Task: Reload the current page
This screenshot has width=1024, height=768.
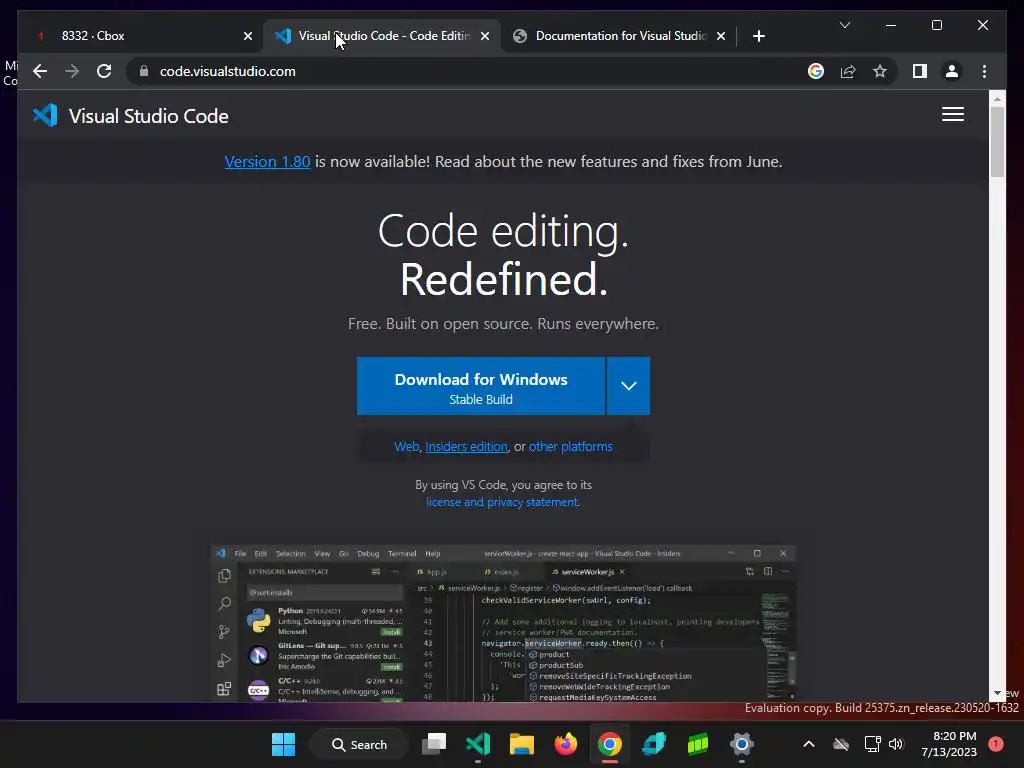Action: pyautogui.click(x=104, y=71)
